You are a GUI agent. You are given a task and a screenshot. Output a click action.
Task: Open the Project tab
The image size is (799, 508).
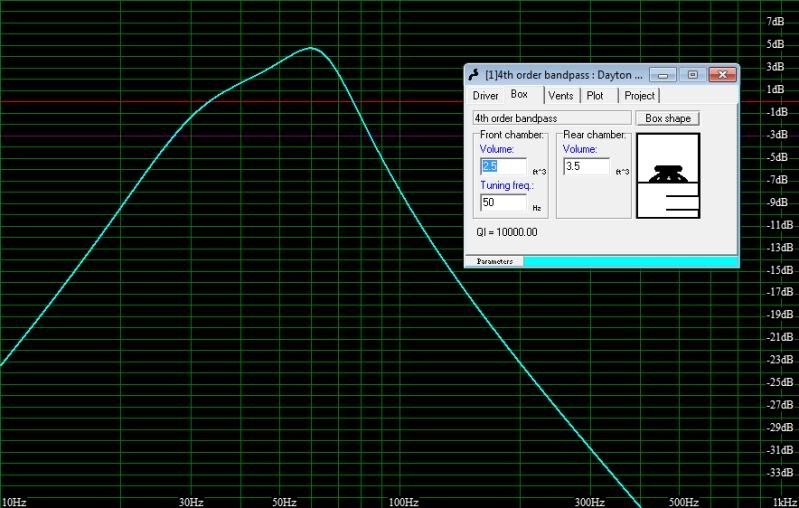click(x=639, y=95)
